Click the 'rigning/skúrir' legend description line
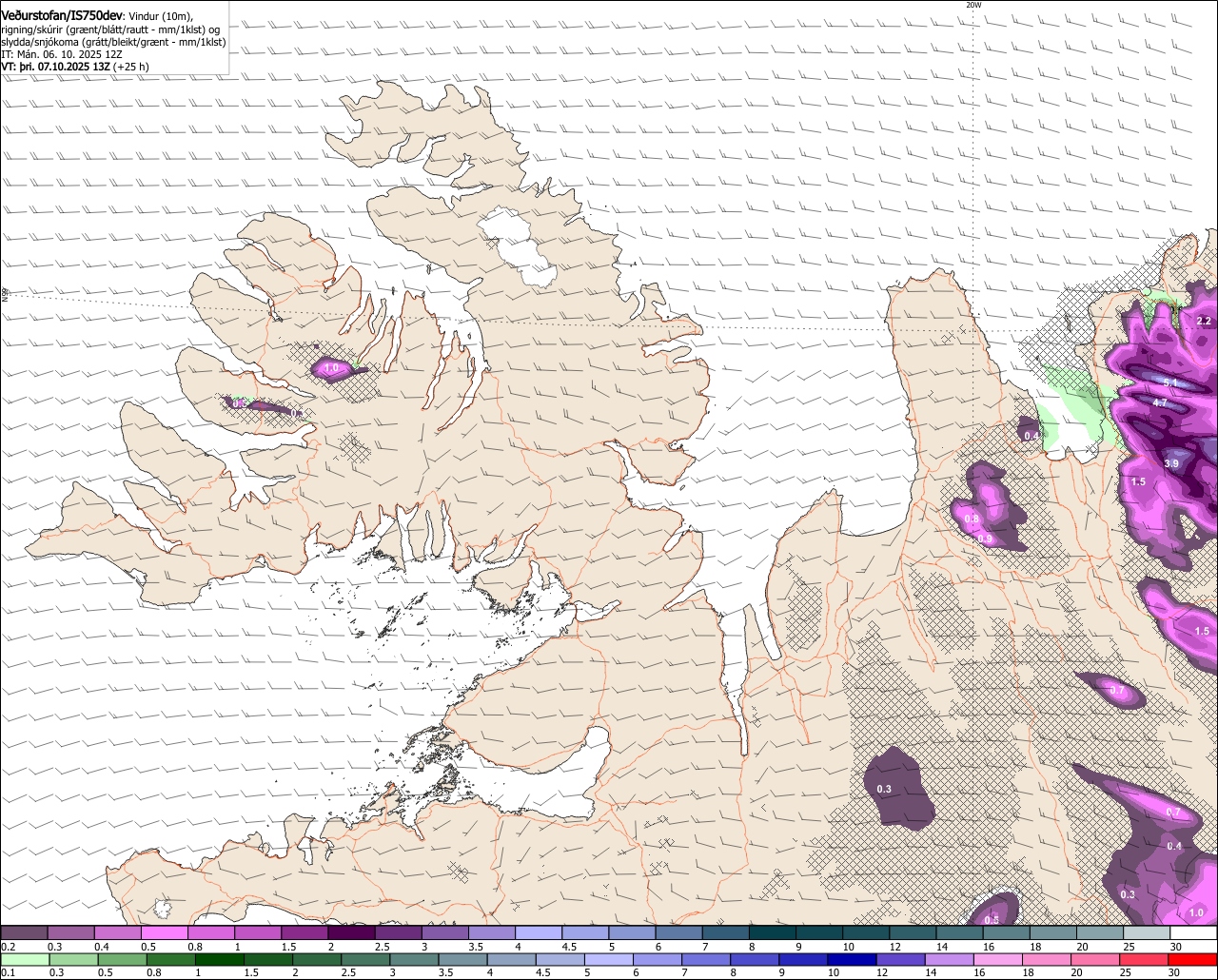1218x980 pixels. click(x=110, y=29)
